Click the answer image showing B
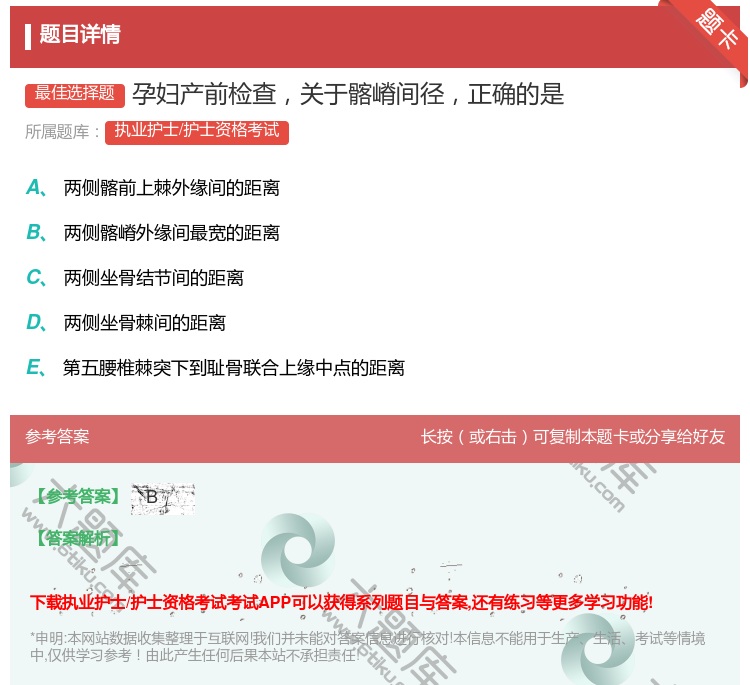 click(x=163, y=498)
